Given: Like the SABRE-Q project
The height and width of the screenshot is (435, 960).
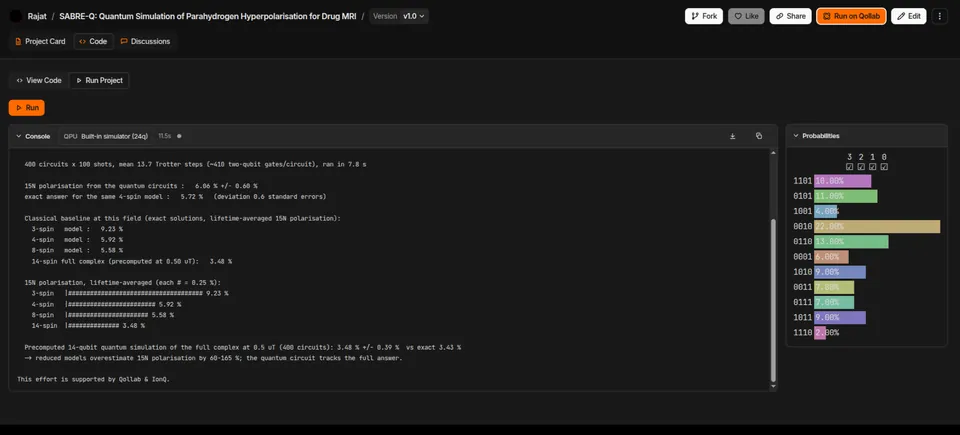Looking at the screenshot, I should (x=746, y=17).
